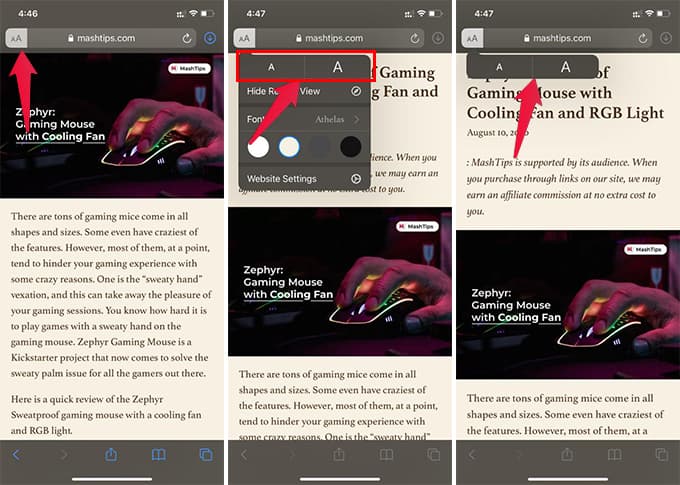Open the tabs overview icon in left screenshot
Viewport: 680px width, 485px height.
coord(206,455)
